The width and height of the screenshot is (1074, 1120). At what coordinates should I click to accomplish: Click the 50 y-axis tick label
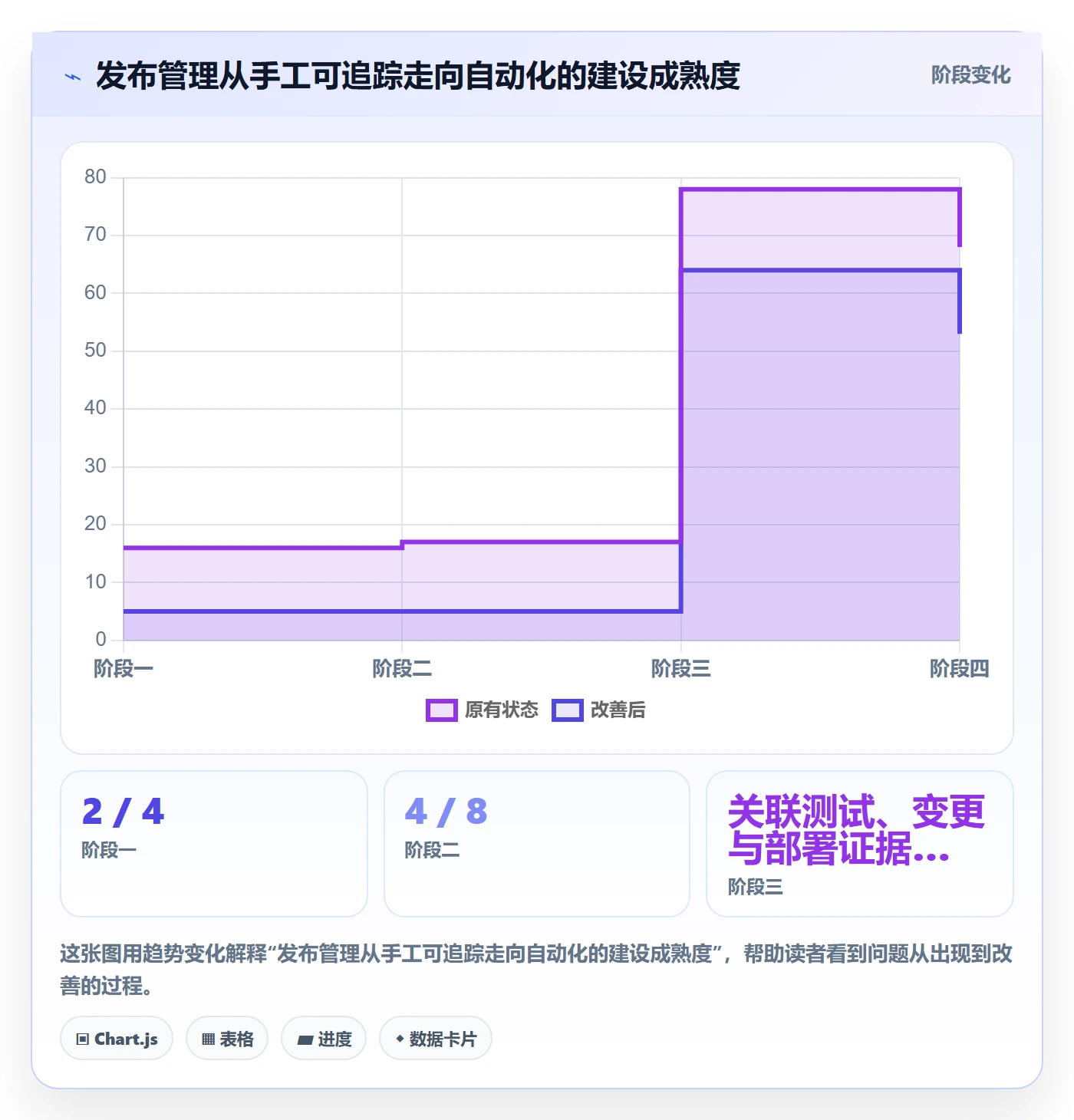point(96,351)
